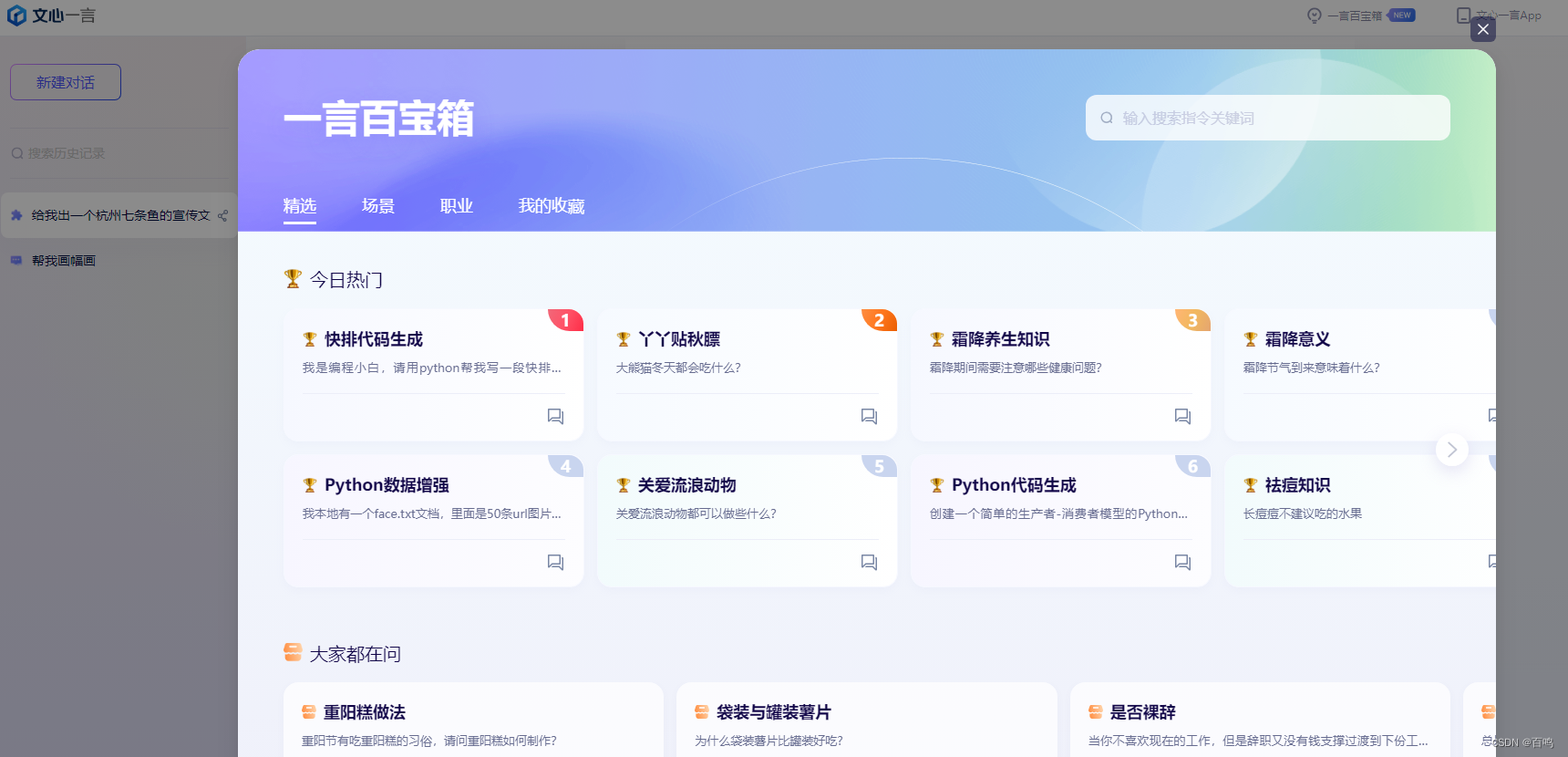
Task: Click the 今日热门 section heading
Action: click(x=346, y=280)
